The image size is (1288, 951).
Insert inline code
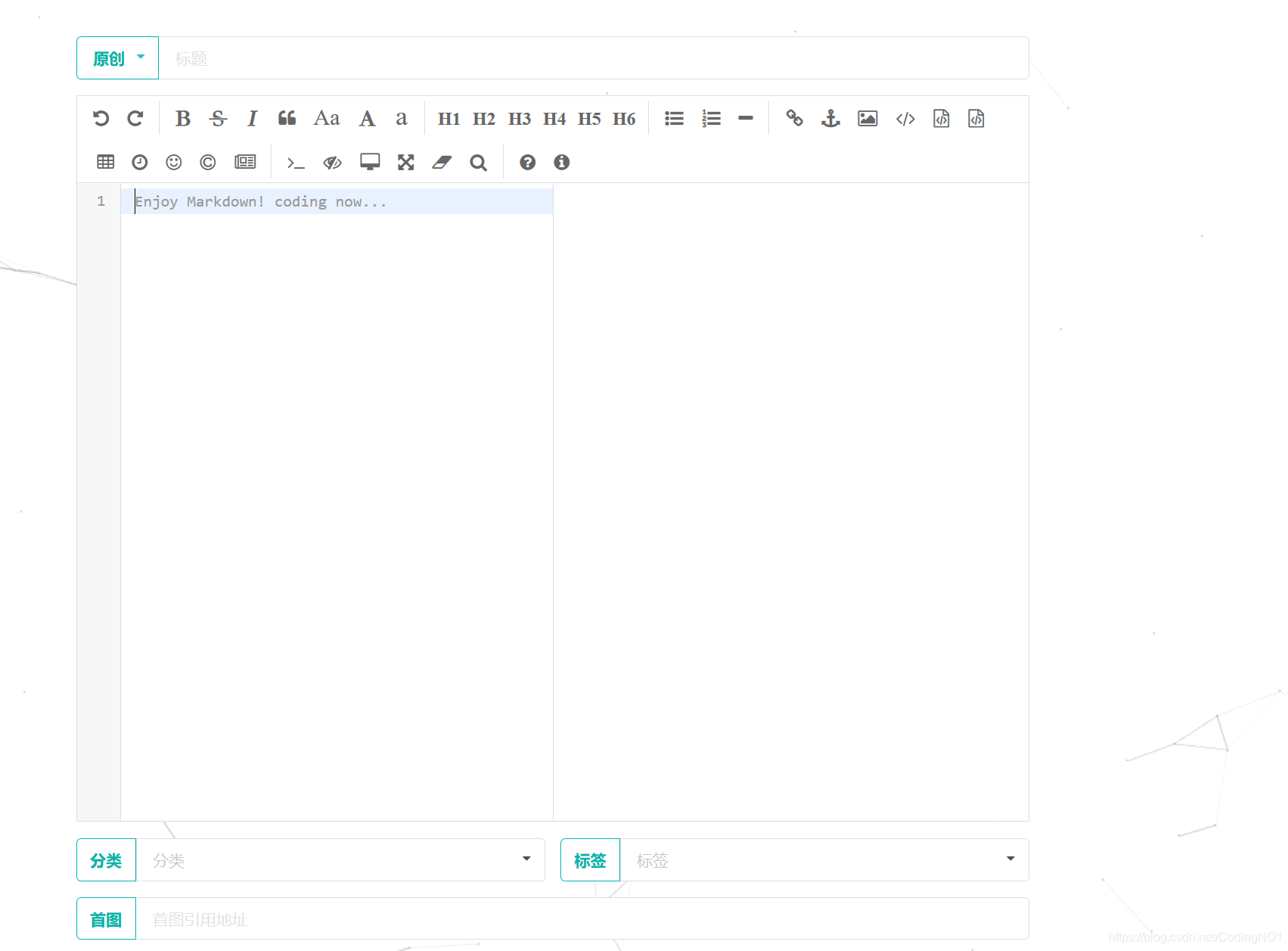pyautogui.click(x=905, y=119)
